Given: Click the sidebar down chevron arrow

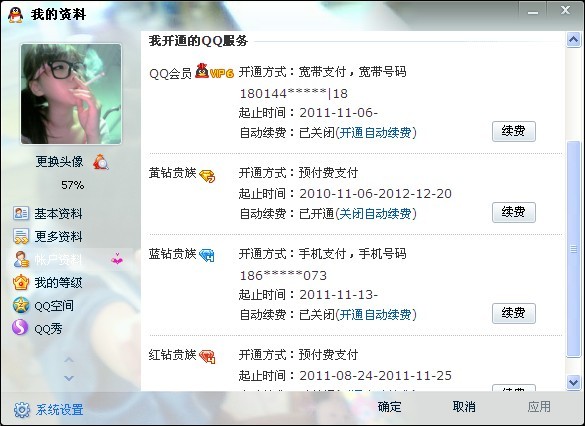Looking at the screenshot, I should (69, 378).
